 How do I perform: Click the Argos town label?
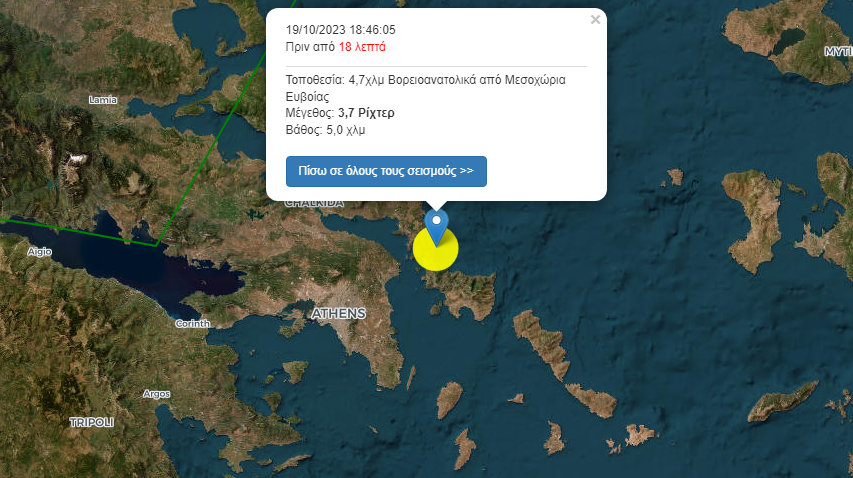(157, 394)
